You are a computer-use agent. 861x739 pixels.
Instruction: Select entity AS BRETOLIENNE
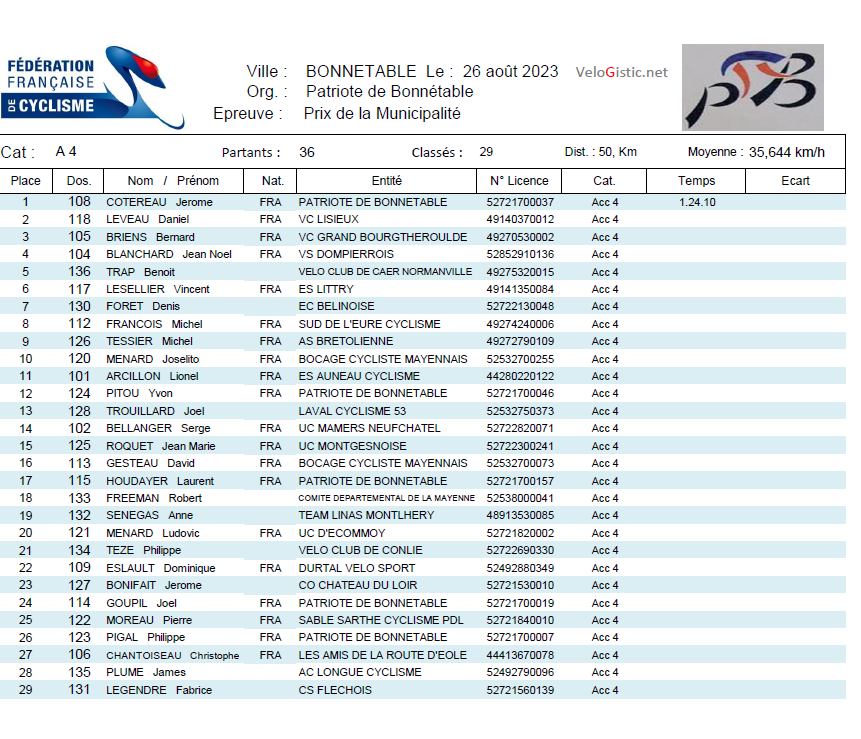point(345,341)
